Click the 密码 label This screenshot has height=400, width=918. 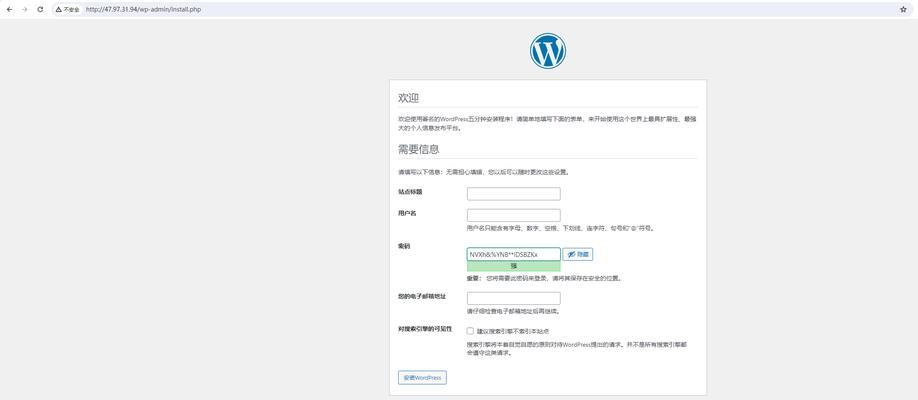404,246
